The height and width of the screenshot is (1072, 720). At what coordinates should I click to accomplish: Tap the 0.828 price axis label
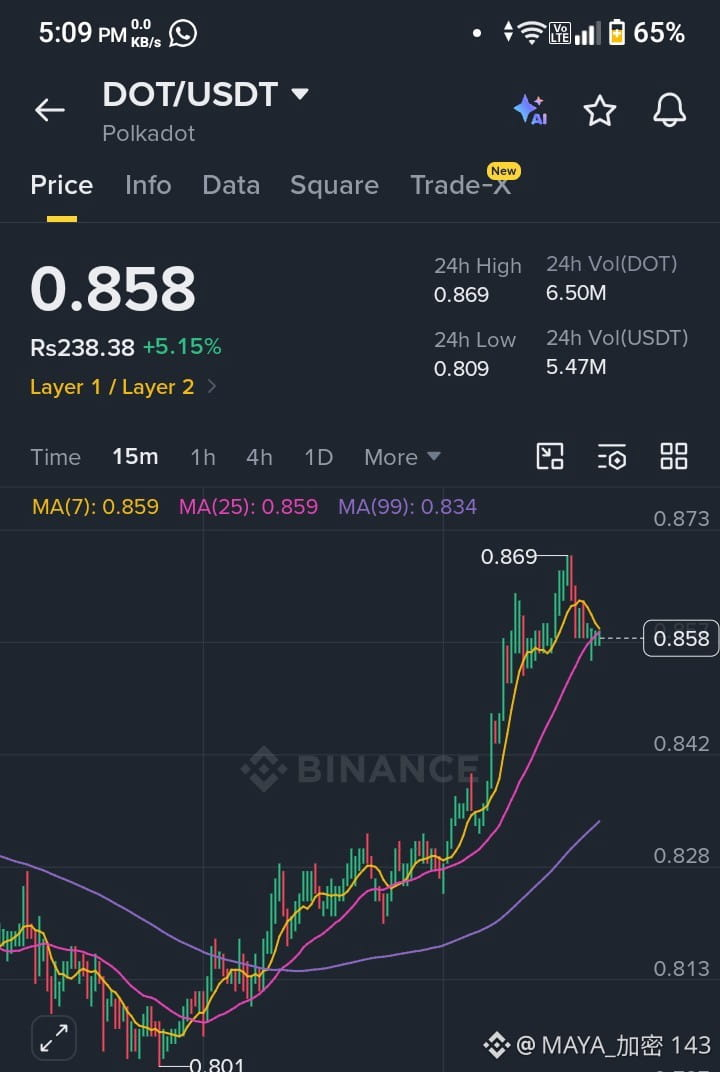[681, 856]
